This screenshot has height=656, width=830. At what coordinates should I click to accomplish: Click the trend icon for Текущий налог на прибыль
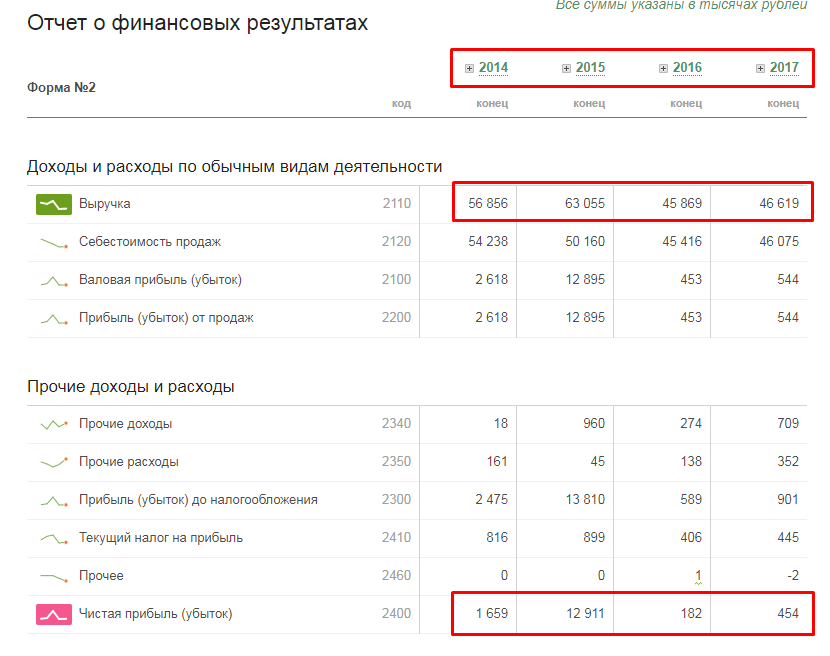click(53, 538)
